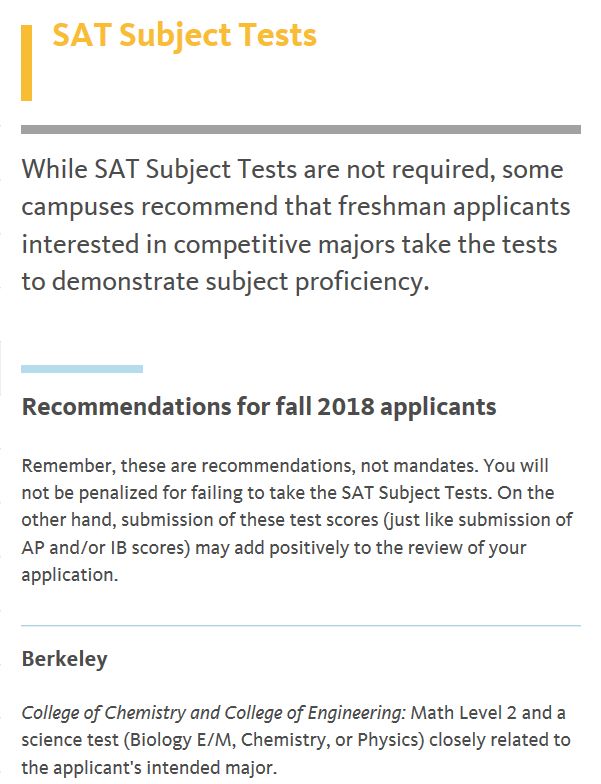Click the thick gray horizontal divider
This screenshot has height=784, width=601.
pyautogui.click(x=300, y=130)
